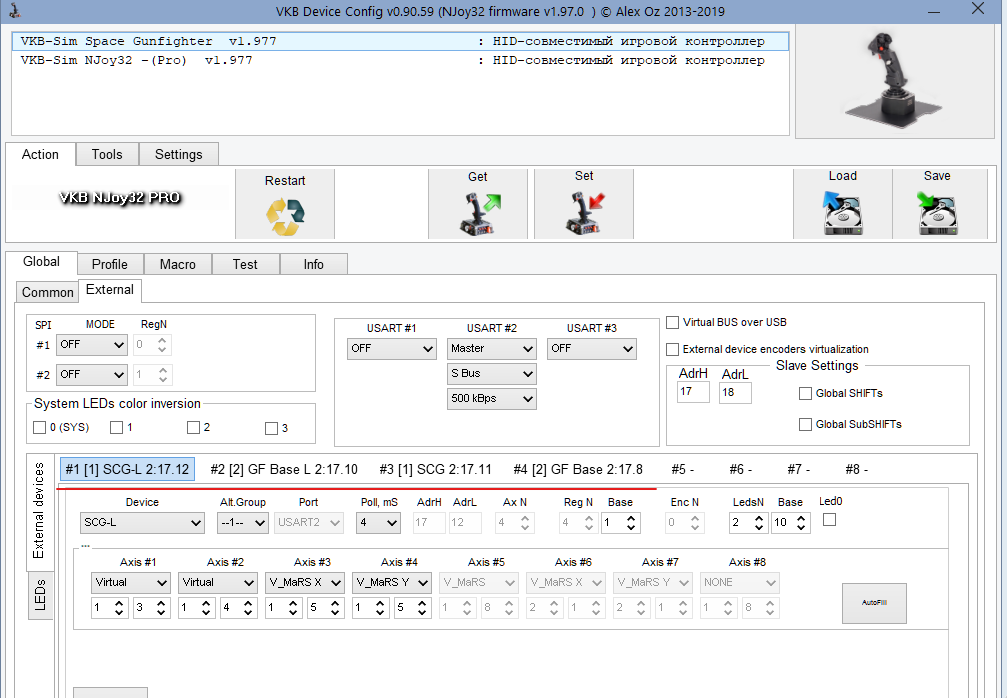
Task: Switch to the vertical LEDs tab
Action: tap(40, 595)
